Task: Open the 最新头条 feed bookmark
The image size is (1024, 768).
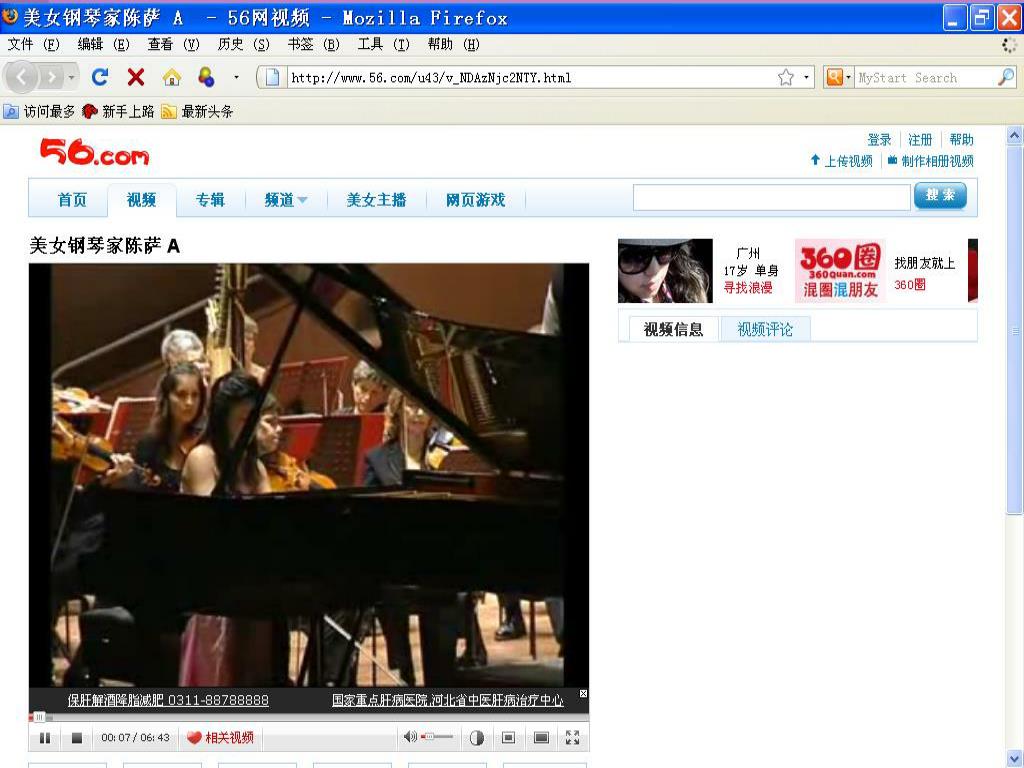Action: tap(197, 112)
